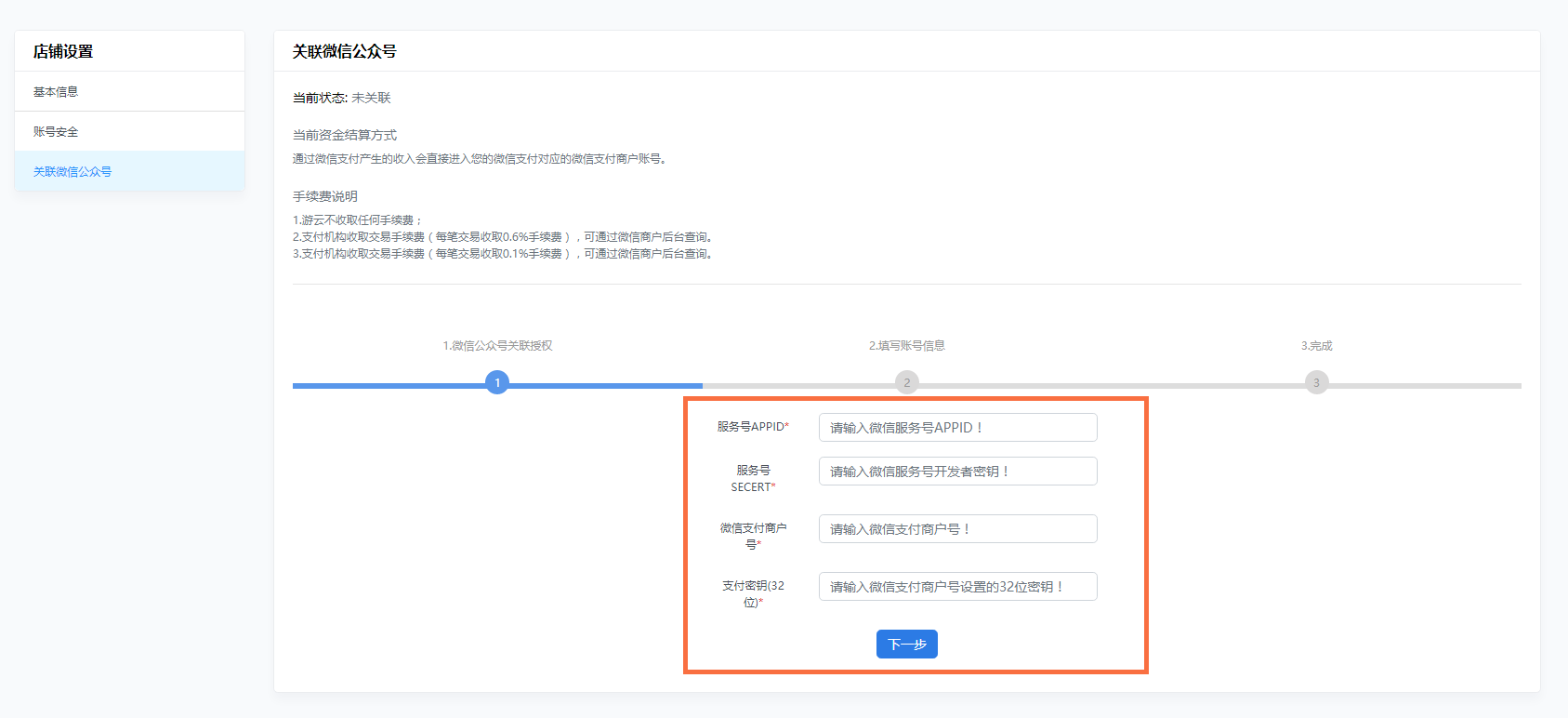The width and height of the screenshot is (1568, 718).
Task: Open the 账号安全 sidebar item
Action: [129, 131]
